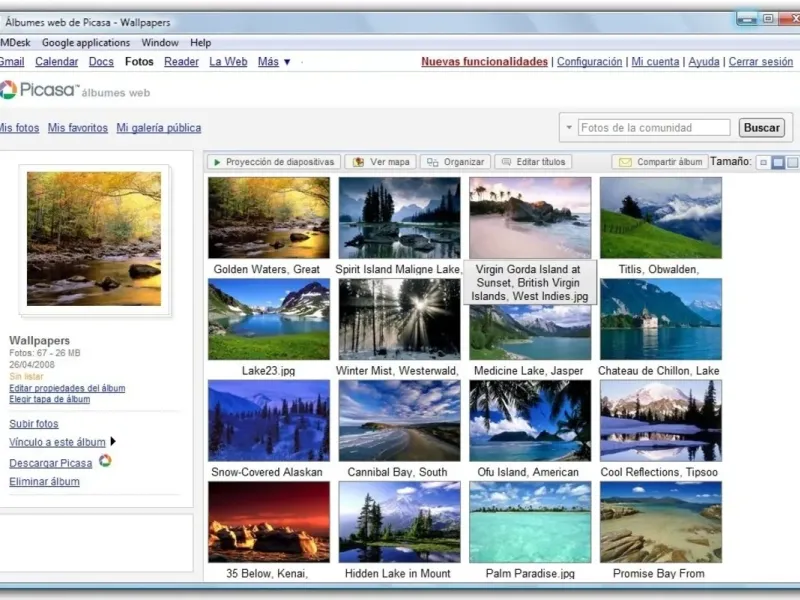800x600 pixels.
Task: Open Ofu Island, American thumbnail
Action: tap(530, 420)
